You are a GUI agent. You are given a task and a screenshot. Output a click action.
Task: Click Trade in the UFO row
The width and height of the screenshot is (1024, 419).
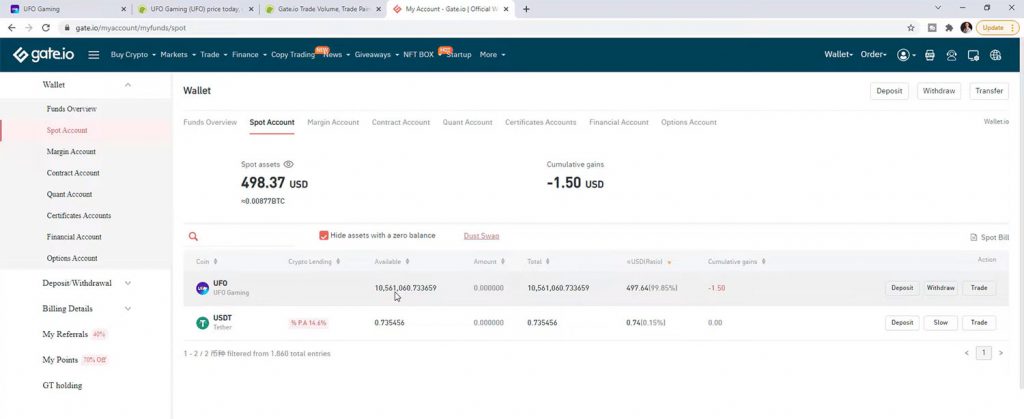979,288
